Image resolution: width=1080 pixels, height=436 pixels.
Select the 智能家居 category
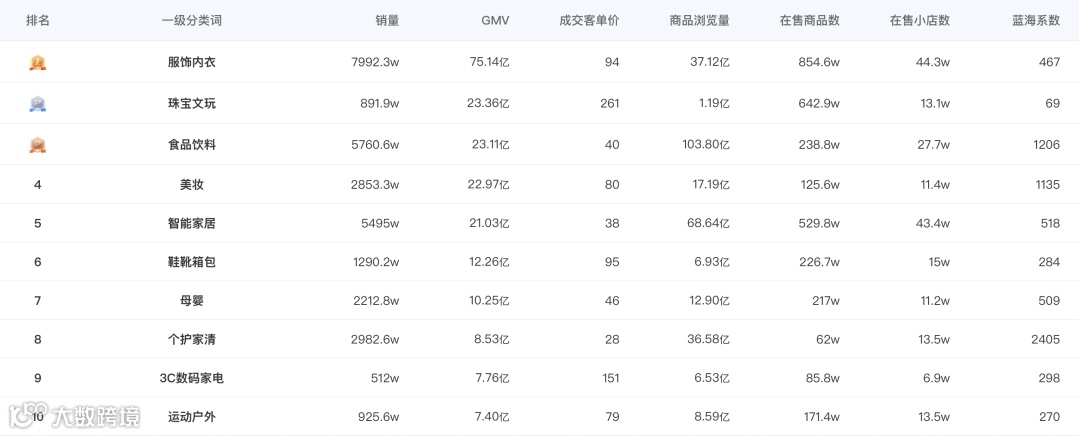[192, 224]
